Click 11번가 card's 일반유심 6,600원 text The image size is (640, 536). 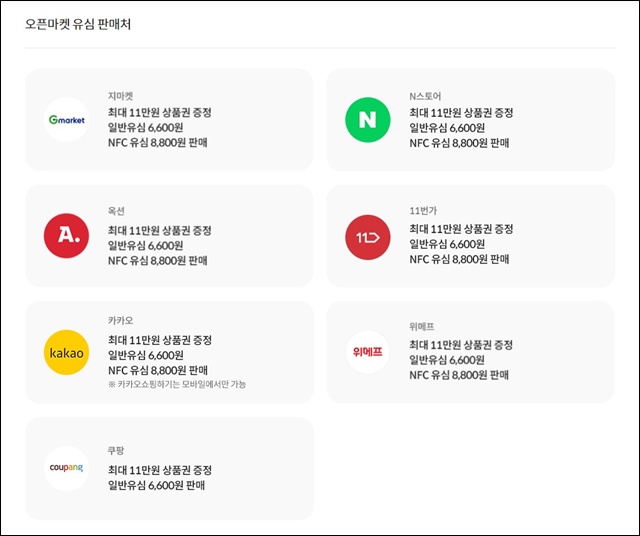pyautogui.click(x=447, y=244)
